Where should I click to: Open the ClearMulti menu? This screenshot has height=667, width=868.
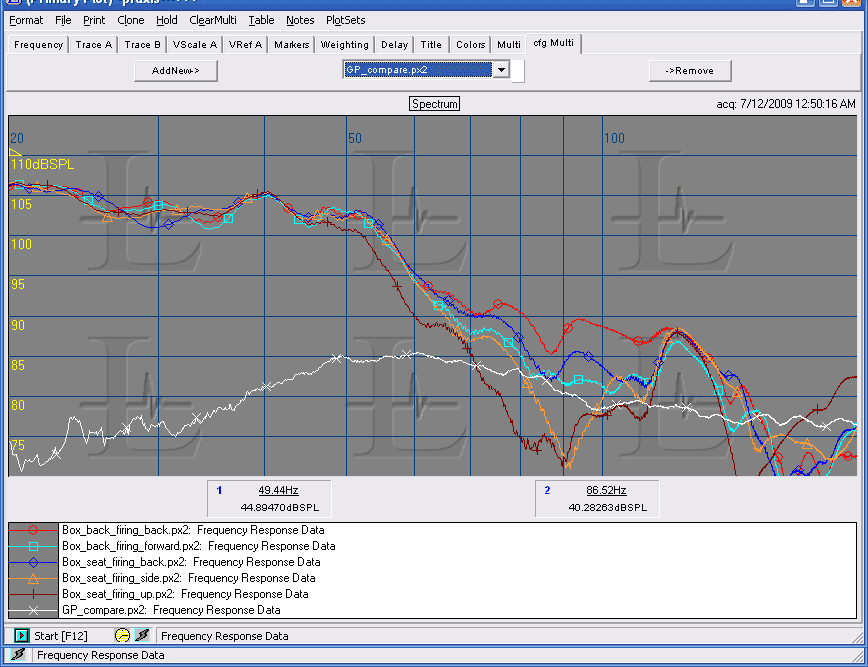tap(213, 20)
